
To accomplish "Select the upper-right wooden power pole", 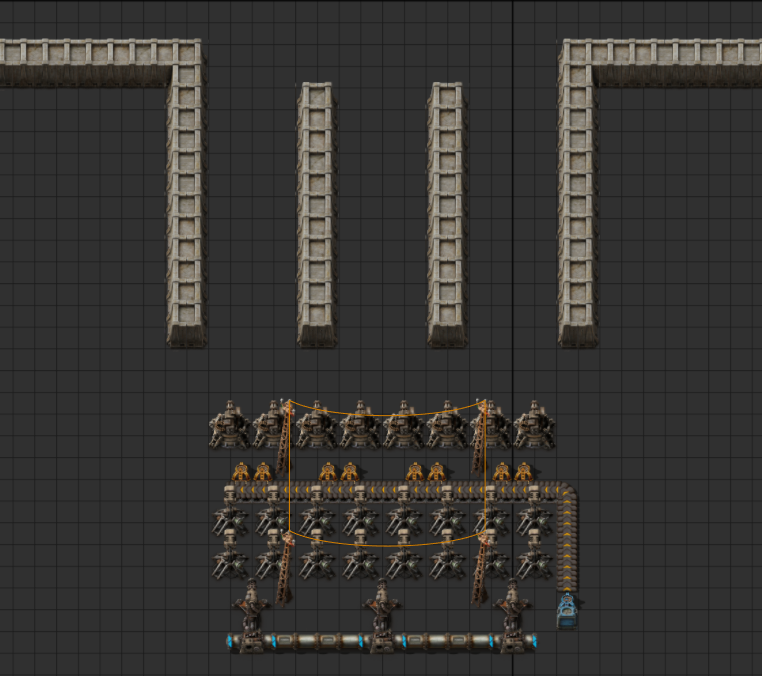I will [x=480, y=436].
